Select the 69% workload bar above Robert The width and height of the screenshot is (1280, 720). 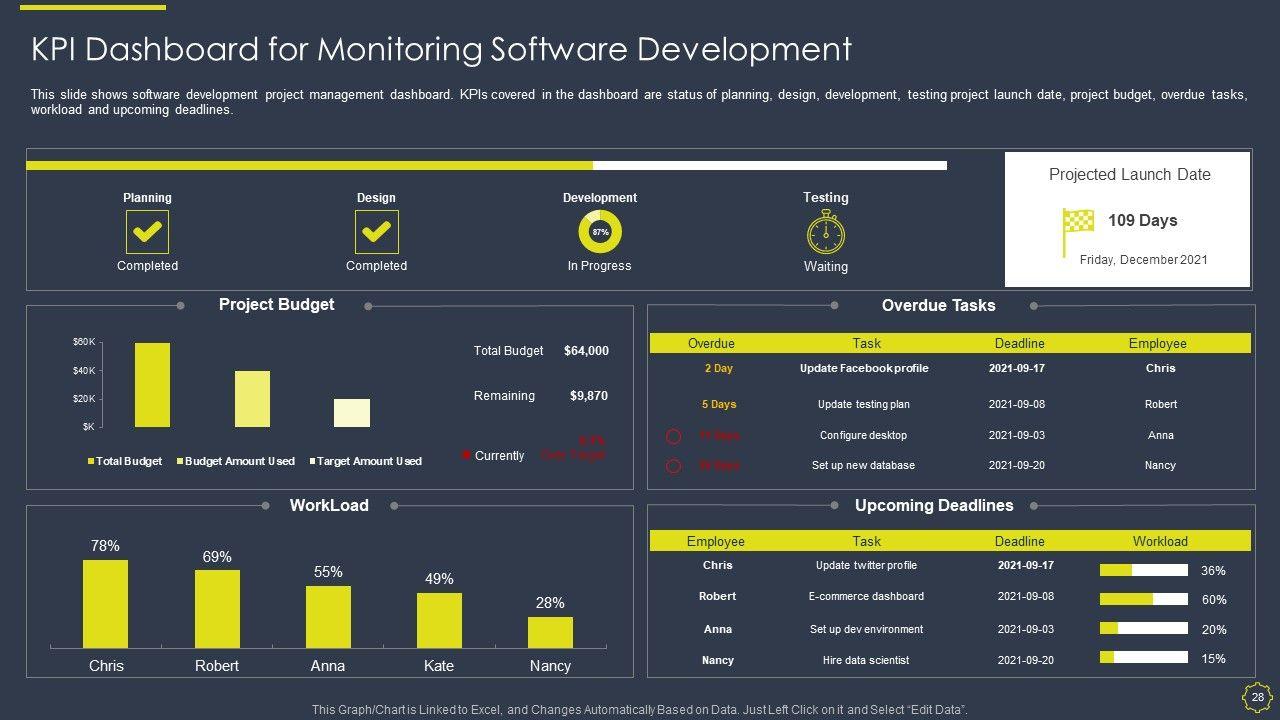pos(217,609)
